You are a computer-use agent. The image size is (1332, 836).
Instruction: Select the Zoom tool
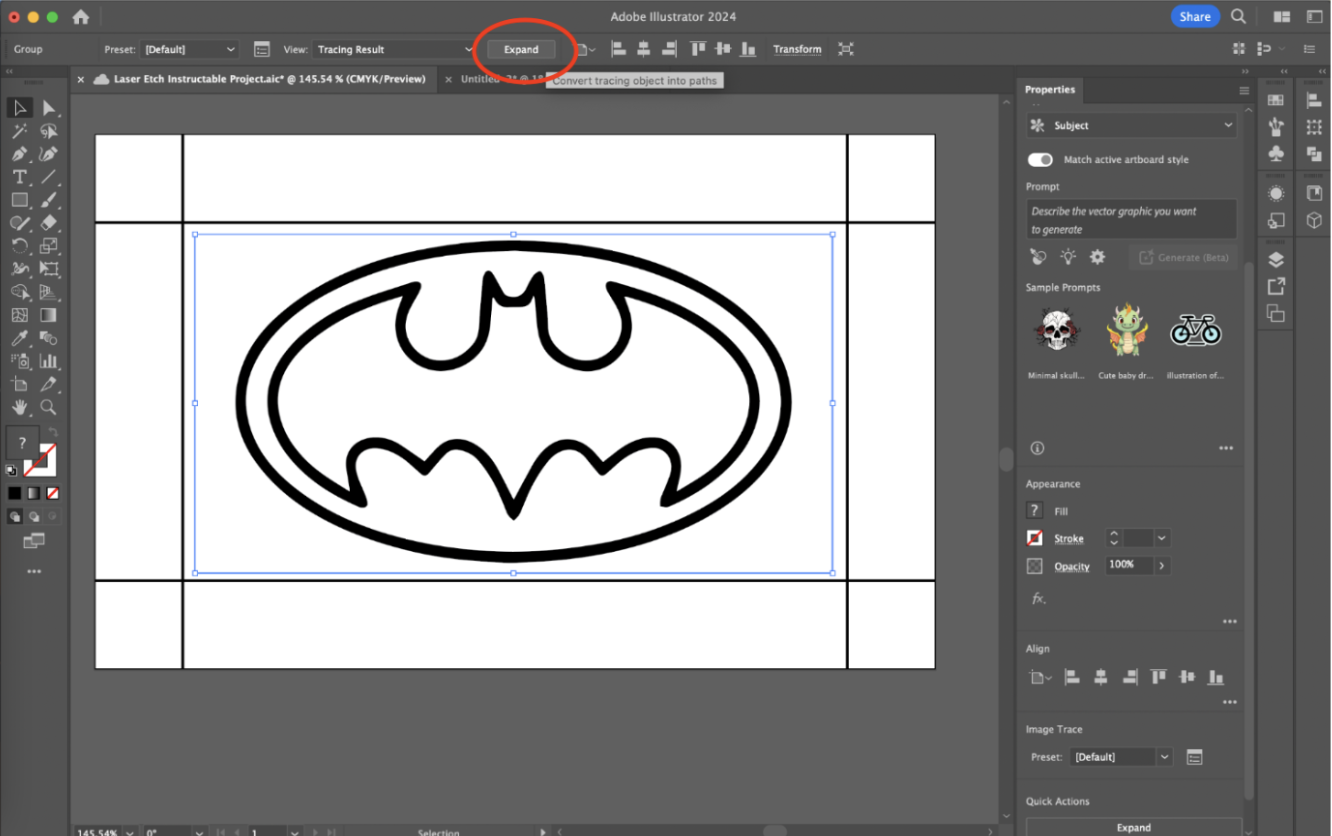[x=48, y=407]
